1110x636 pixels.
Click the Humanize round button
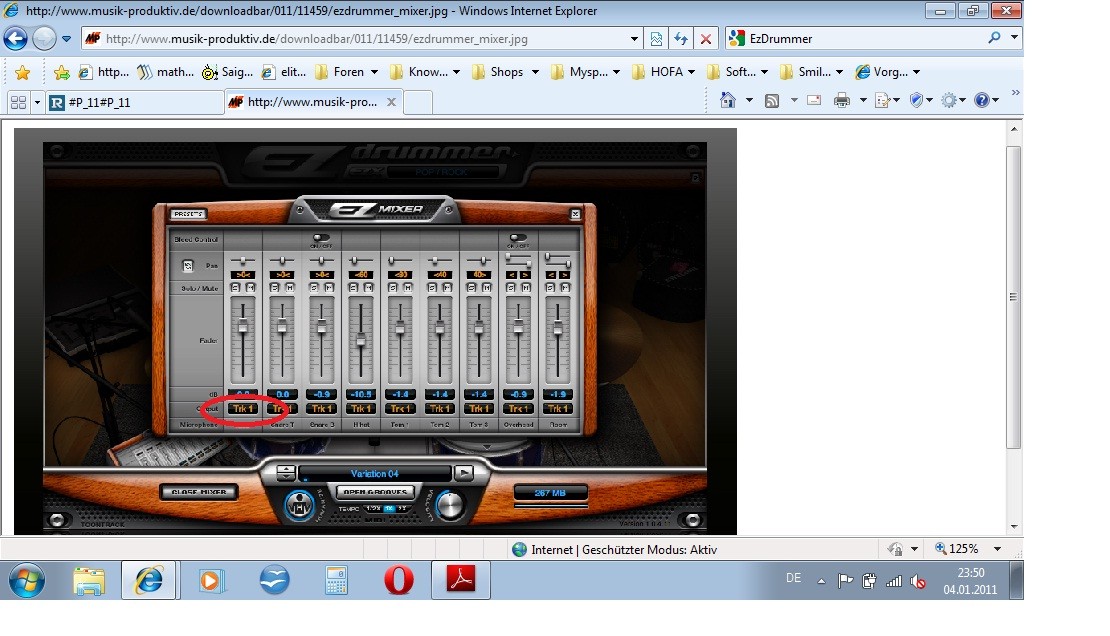click(299, 505)
